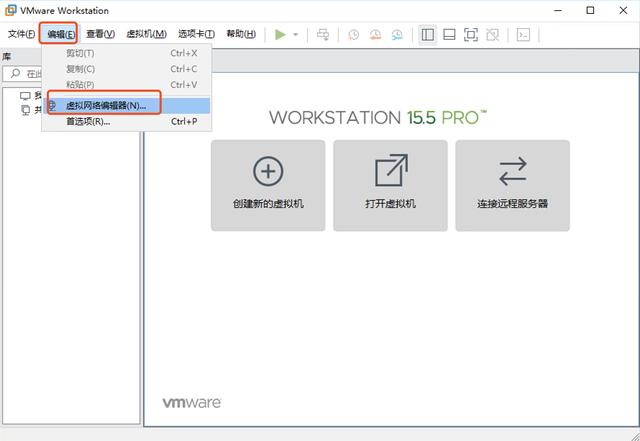Close the VMware Workstation window

[x=623, y=11]
